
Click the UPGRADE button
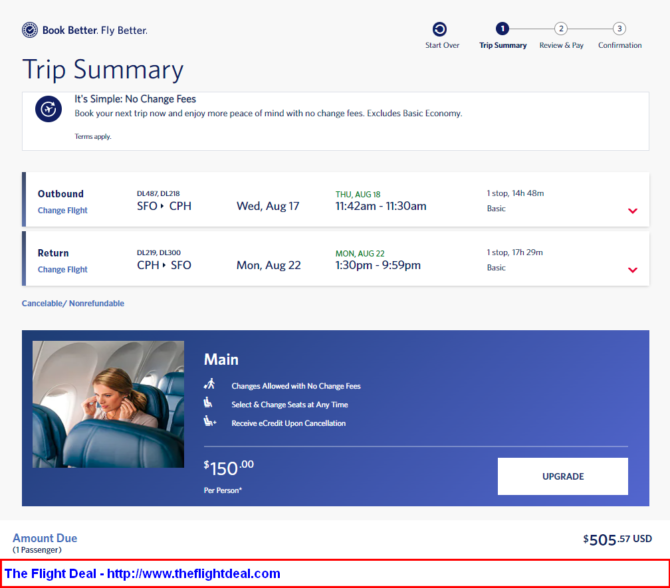click(563, 476)
